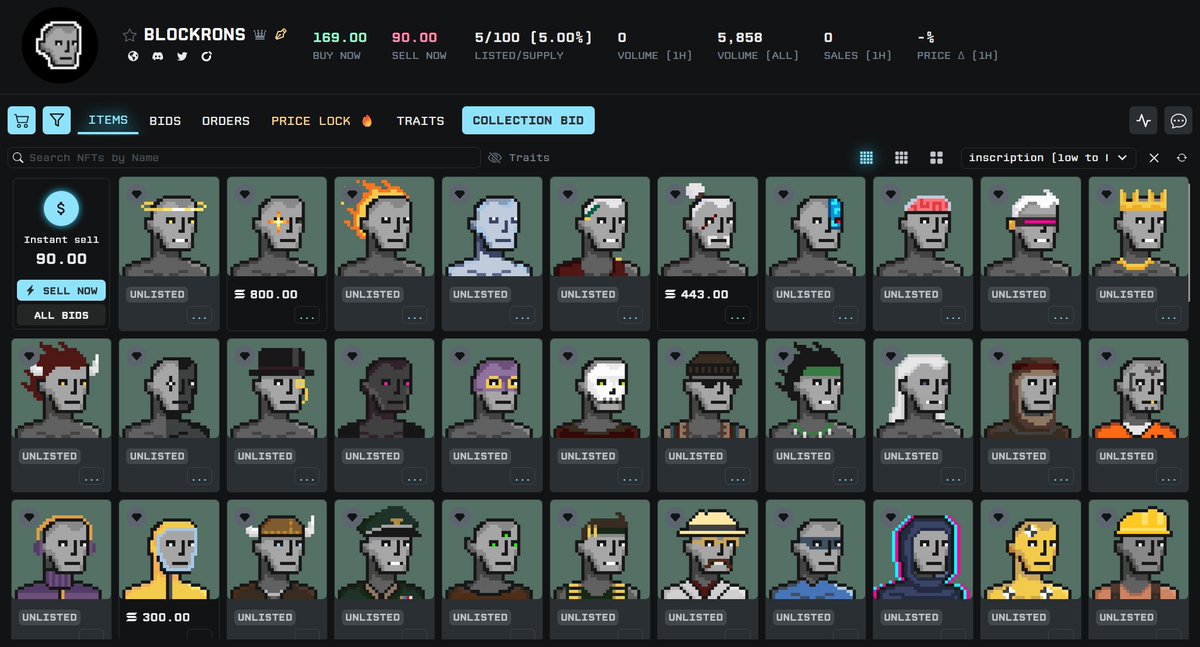Open the ... menu on the brown-hooded Blockron
The height and width of the screenshot is (647, 1200).
pyautogui.click(x=1061, y=478)
